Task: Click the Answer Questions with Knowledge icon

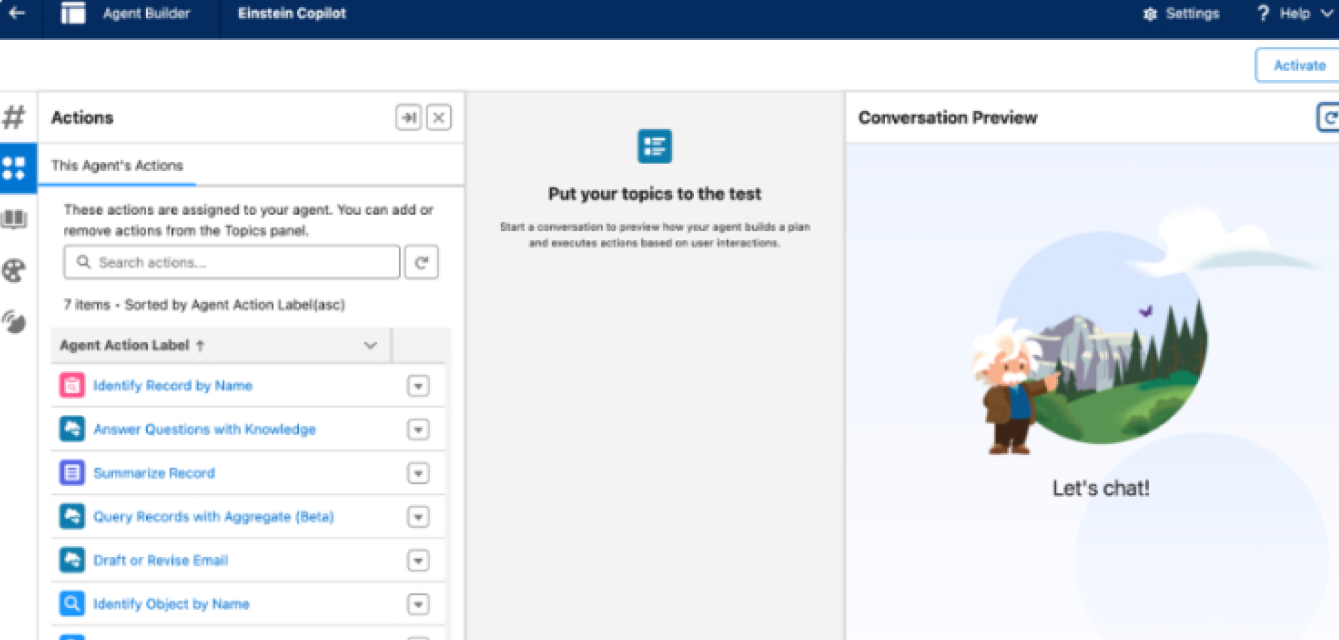Action: click(x=72, y=429)
